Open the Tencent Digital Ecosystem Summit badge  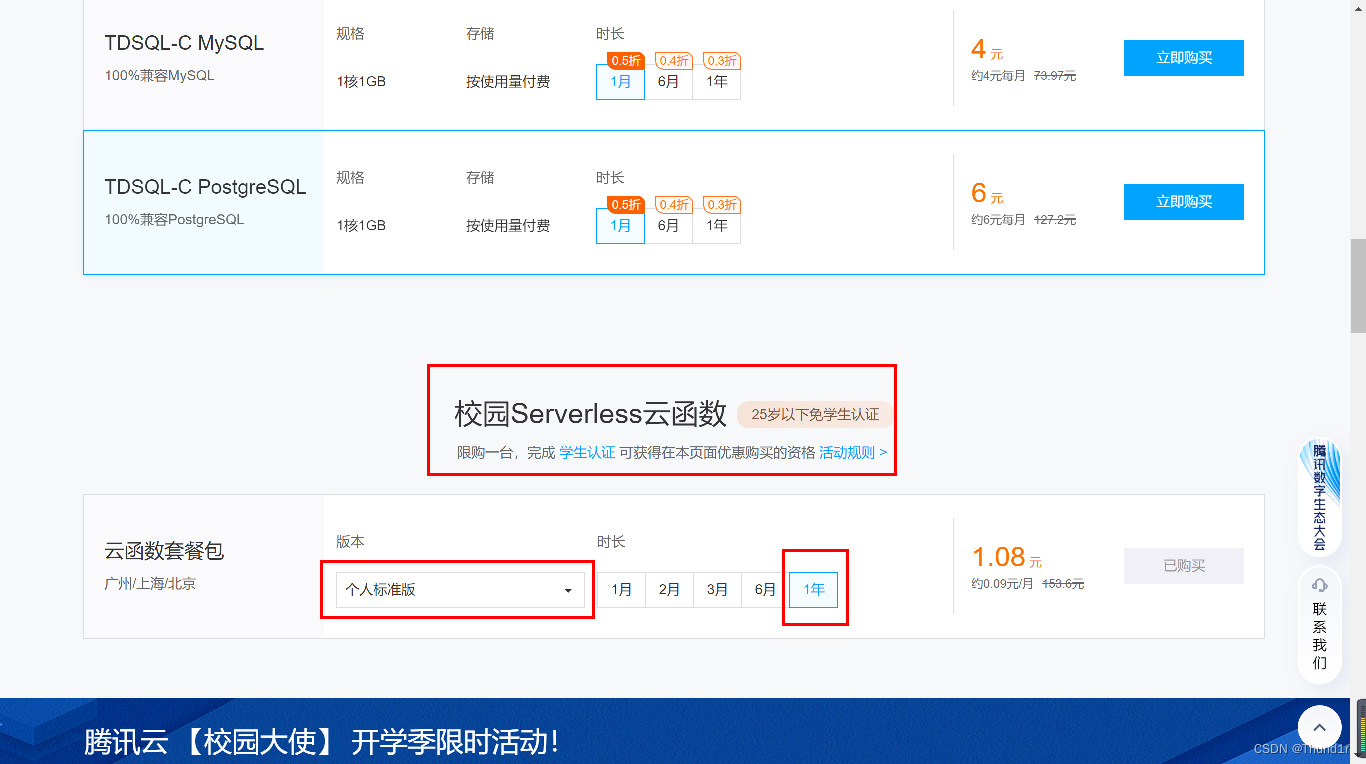pyautogui.click(x=1319, y=497)
